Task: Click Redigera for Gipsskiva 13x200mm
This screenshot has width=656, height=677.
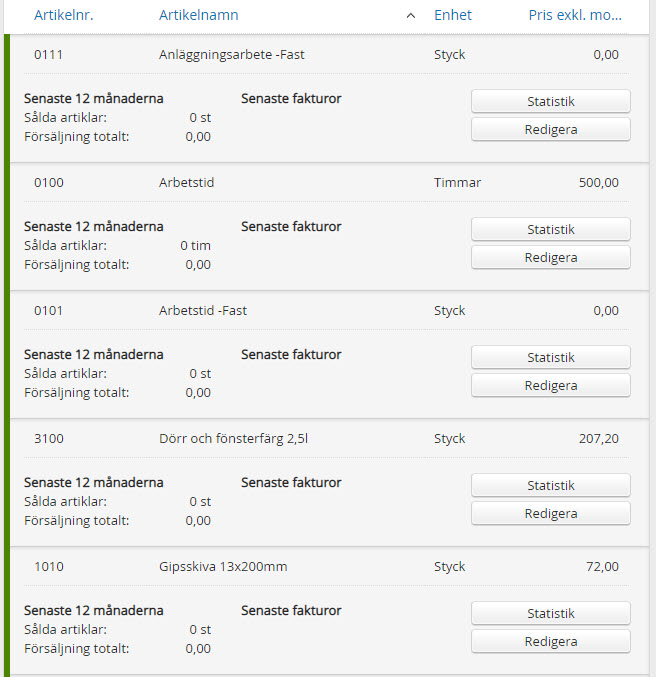Action: click(x=550, y=641)
